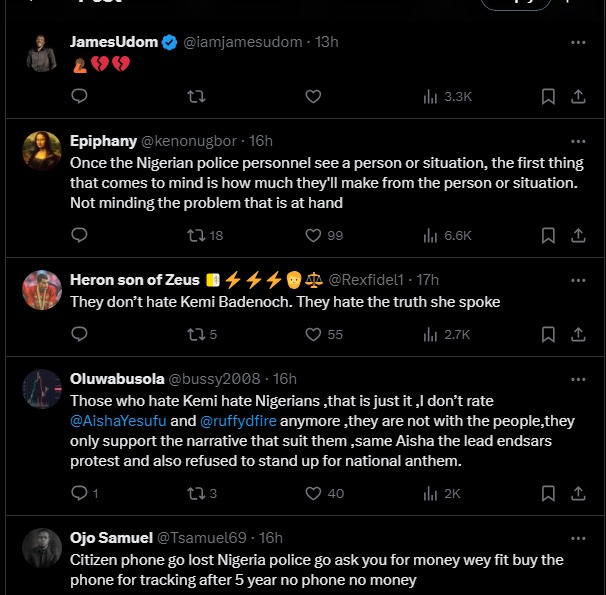Open the @AishaYesufu mention link
This screenshot has height=595, width=606.
pos(119,421)
